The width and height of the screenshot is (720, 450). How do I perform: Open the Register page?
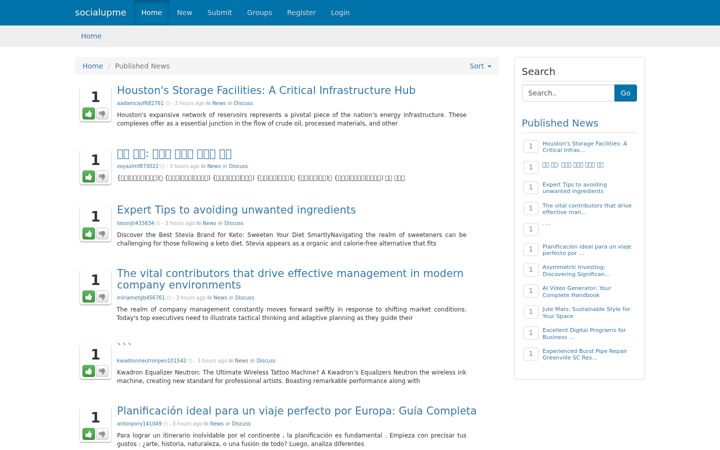tap(301, 12)
